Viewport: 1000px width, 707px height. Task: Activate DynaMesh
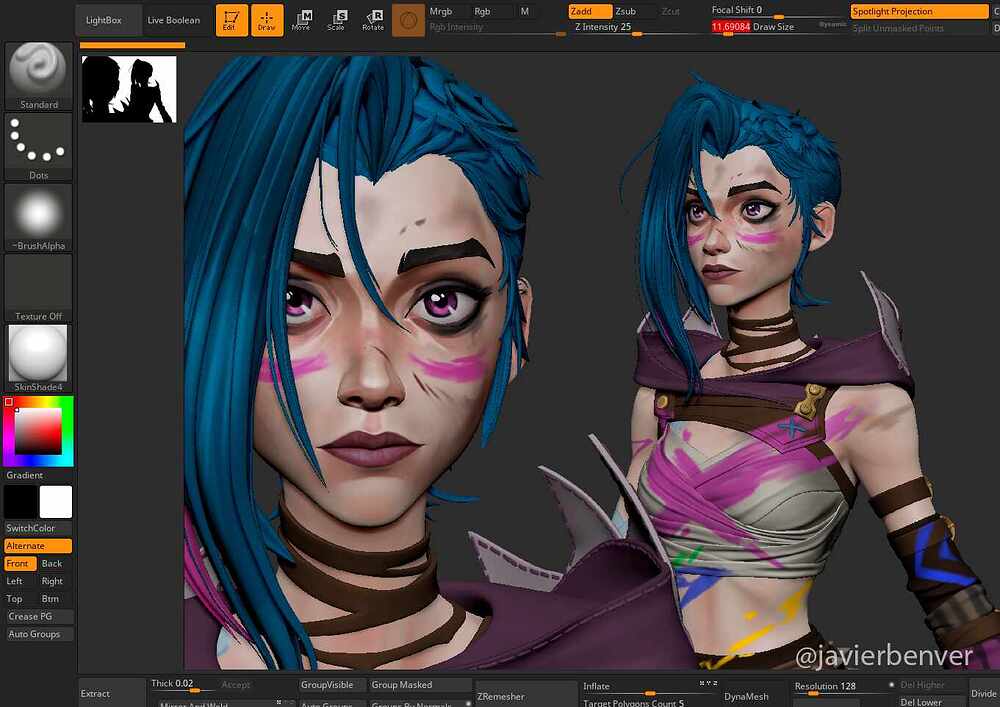click(x=746, y=698)
